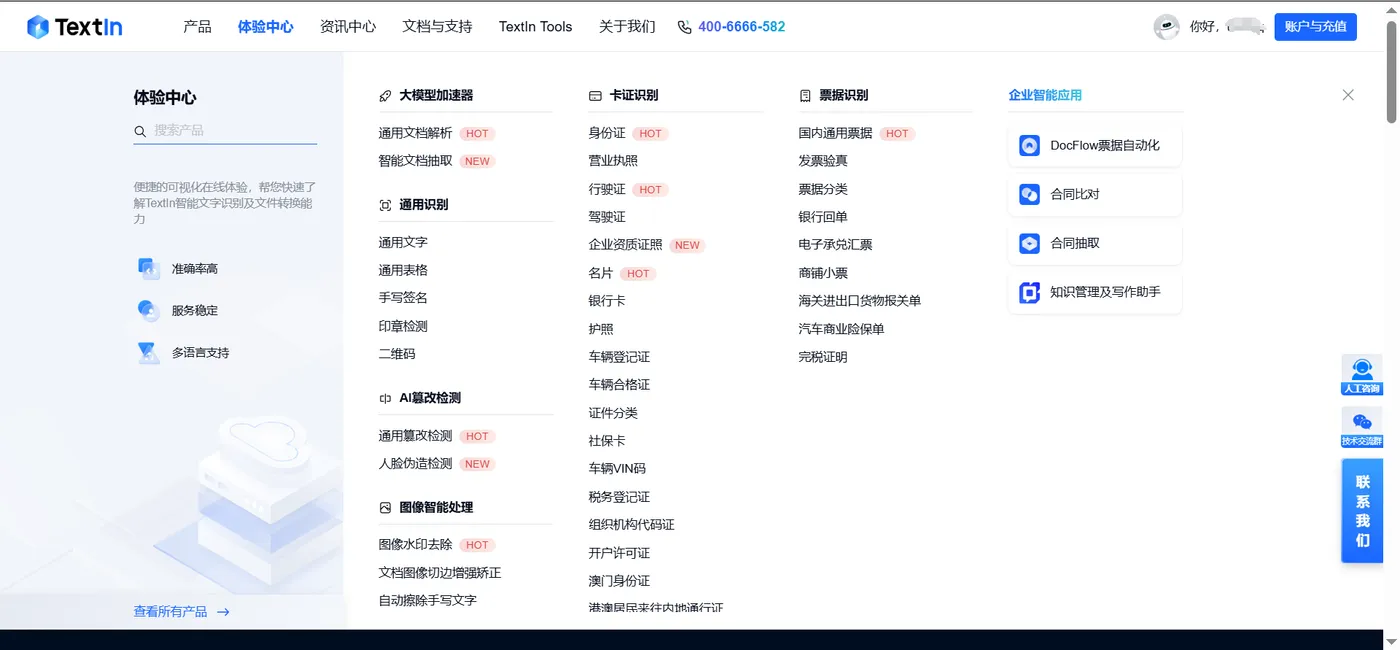Click the 票据识别 receipt icon
The width and height of the screenshot is (1400, 650).
[805, 96]
